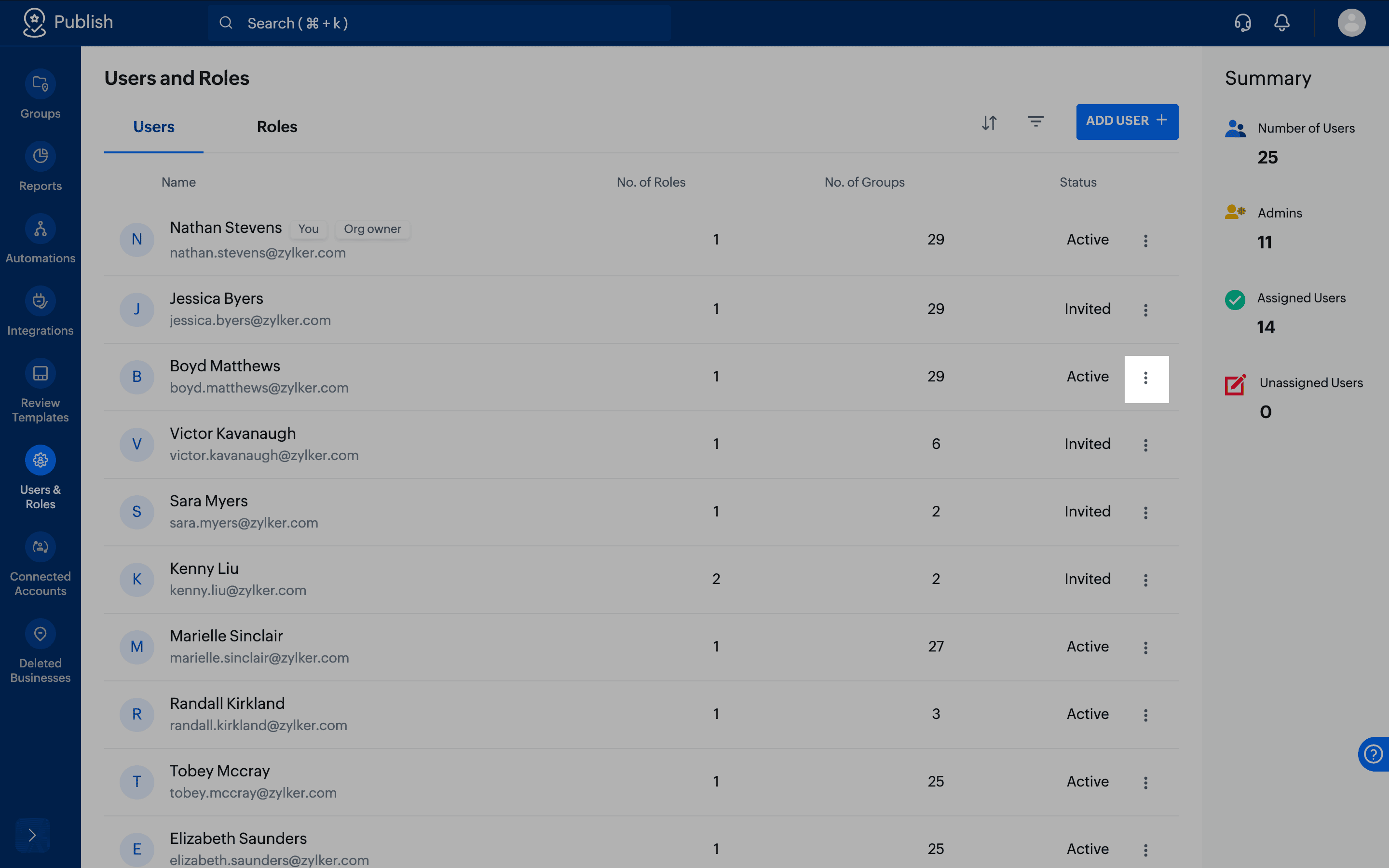Open the Groups sidebar icon
This screenshot has height=868, width=1389.
[x=40, y=84]
